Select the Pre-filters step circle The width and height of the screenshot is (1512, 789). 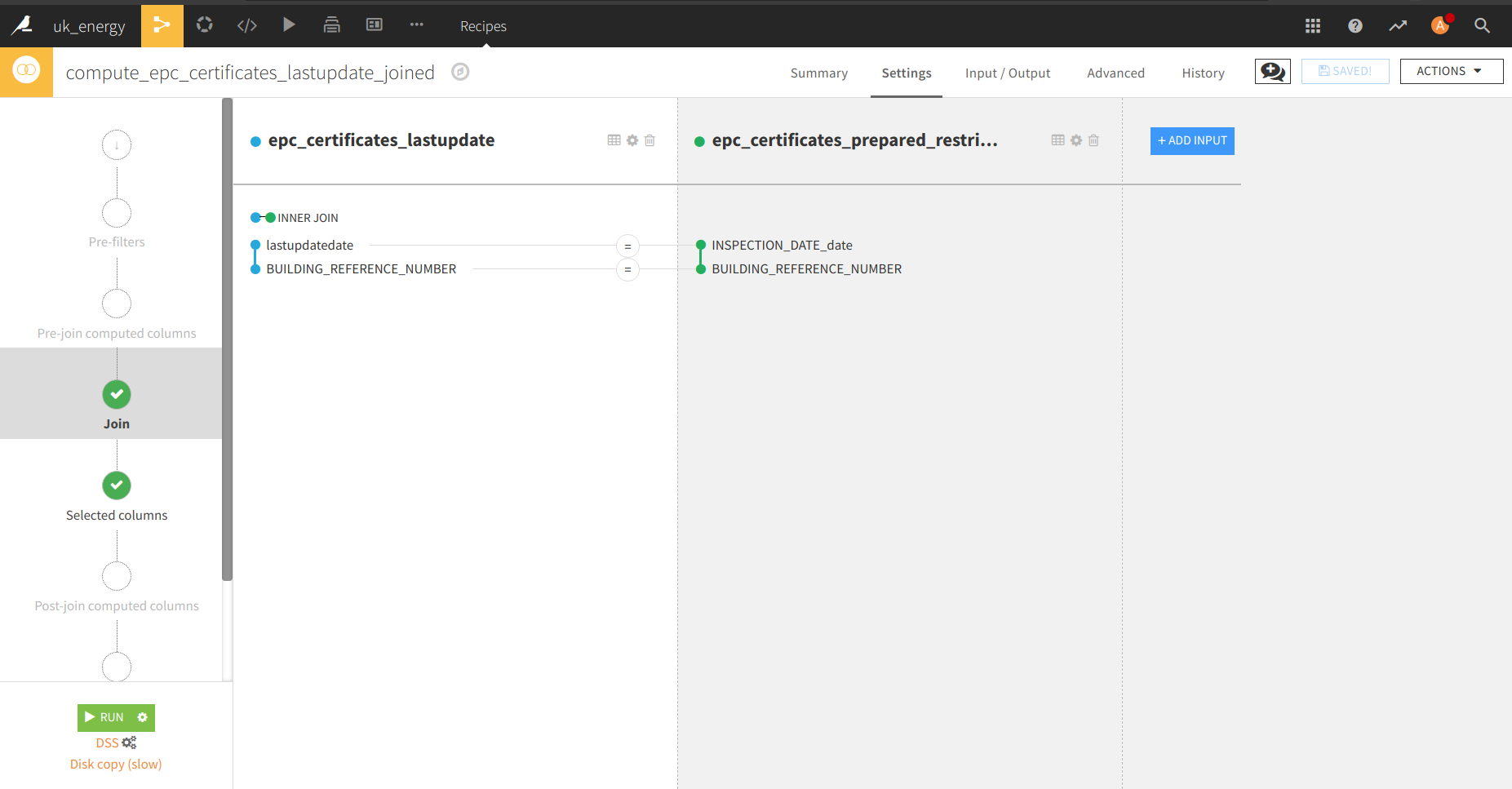click(117, 214)
